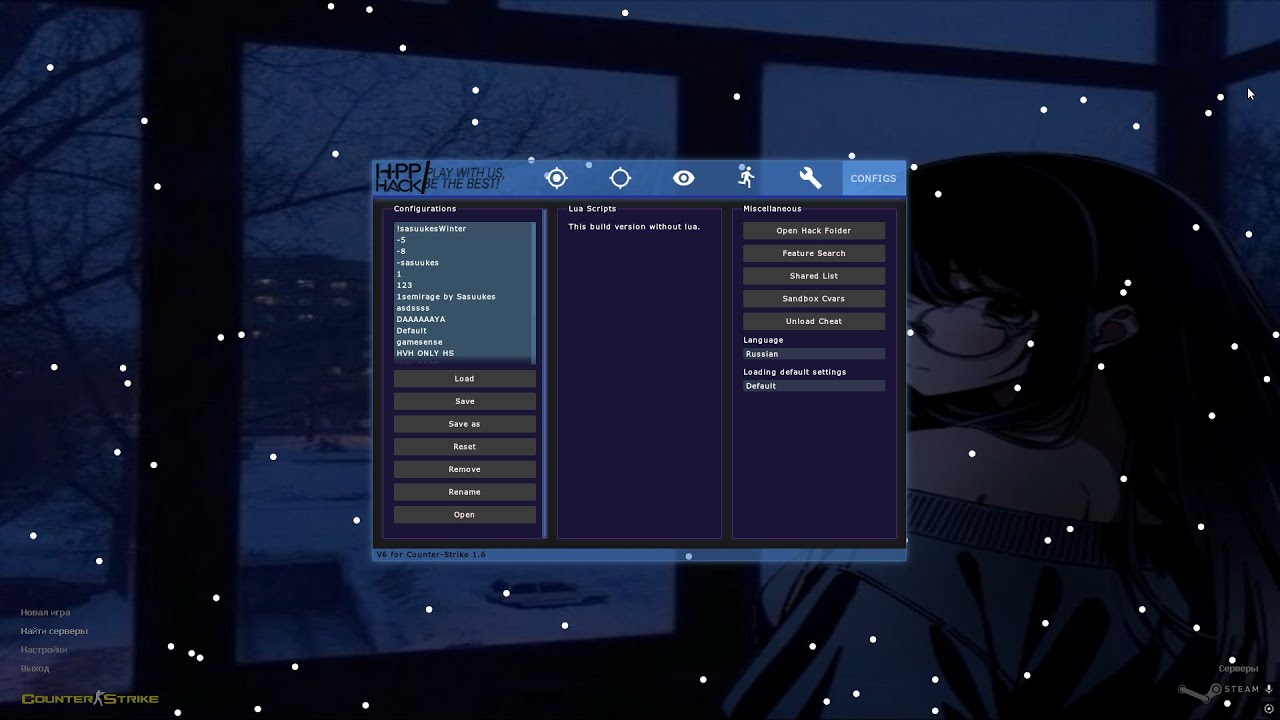1280x720 pixels.
Task: Click the Open button under Configurations
Action: click(x=464, y=515)
